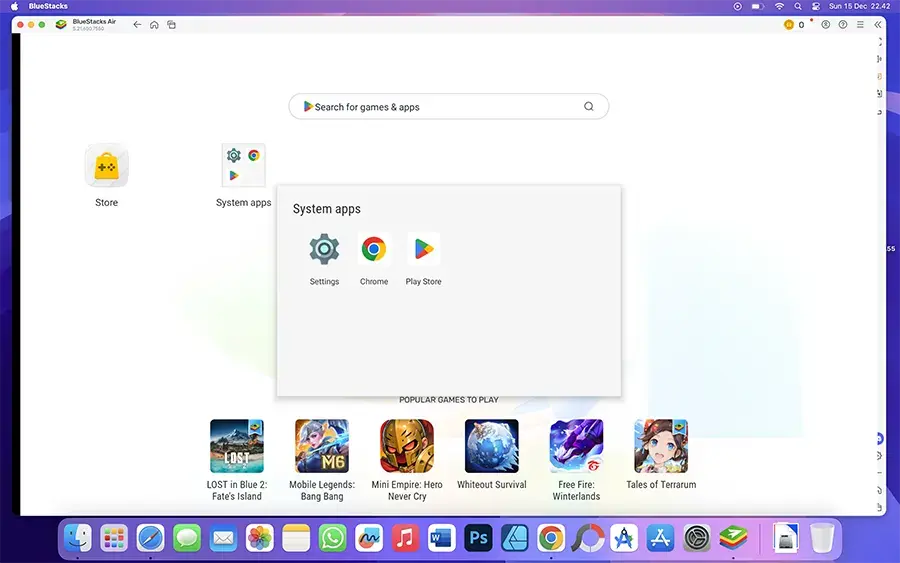Open the multi-instance windows toolbar icon
900x563 pixels.
tap(171, 25)
